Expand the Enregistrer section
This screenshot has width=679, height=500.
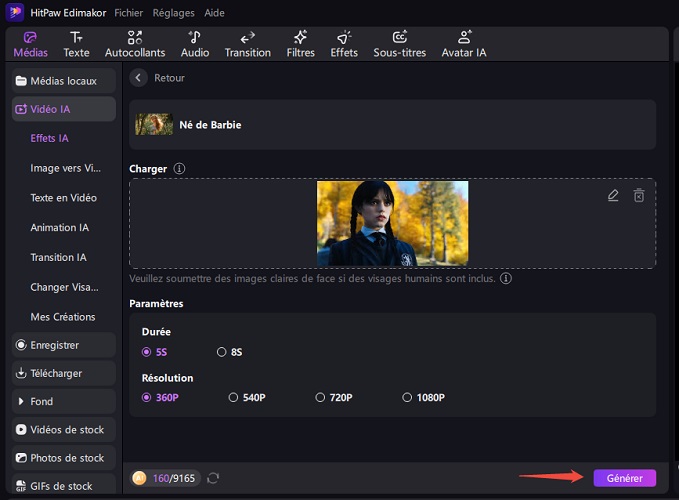(61, 345)
